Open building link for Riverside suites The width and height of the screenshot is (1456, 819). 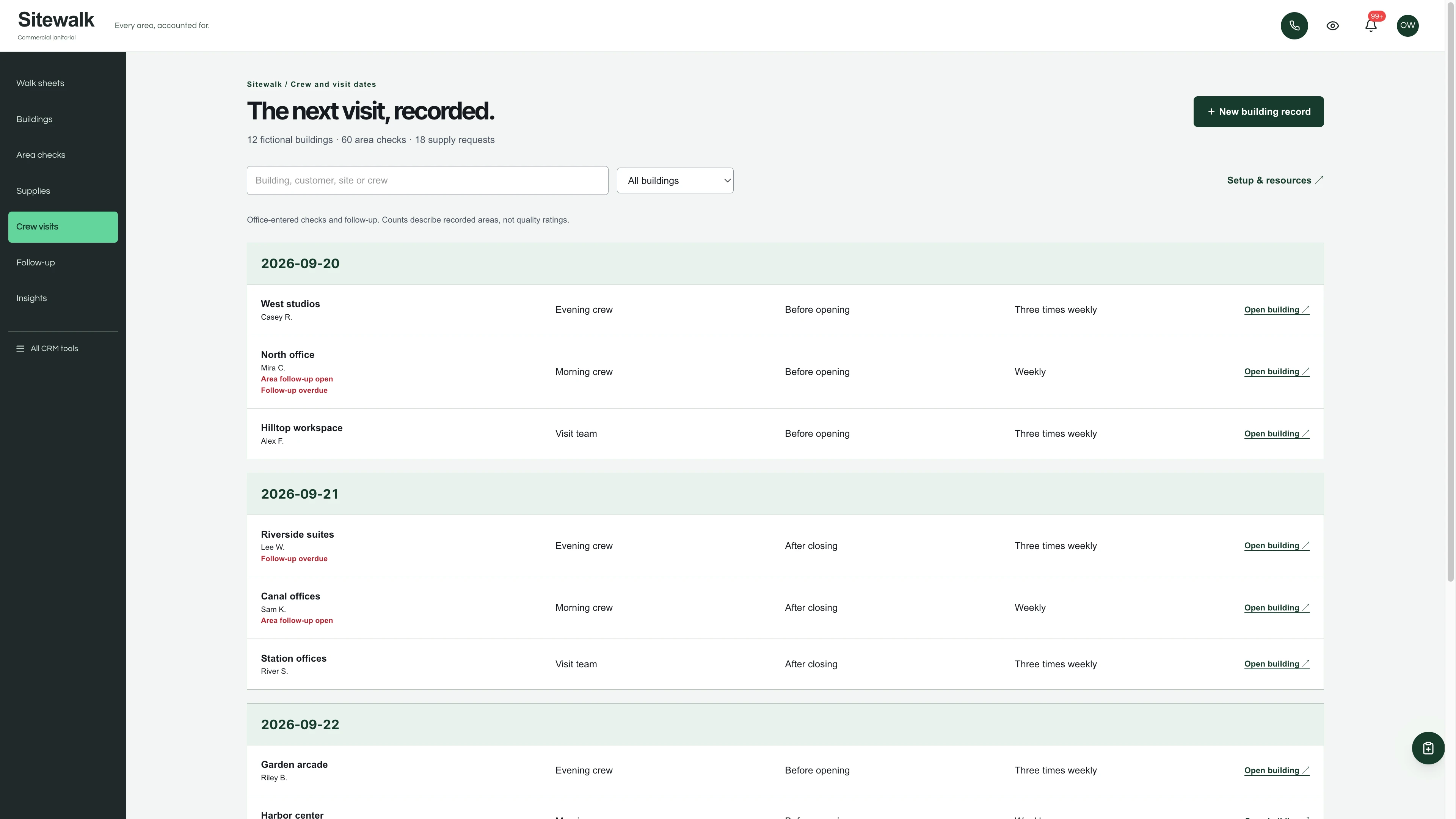(x=1276, y=546)
